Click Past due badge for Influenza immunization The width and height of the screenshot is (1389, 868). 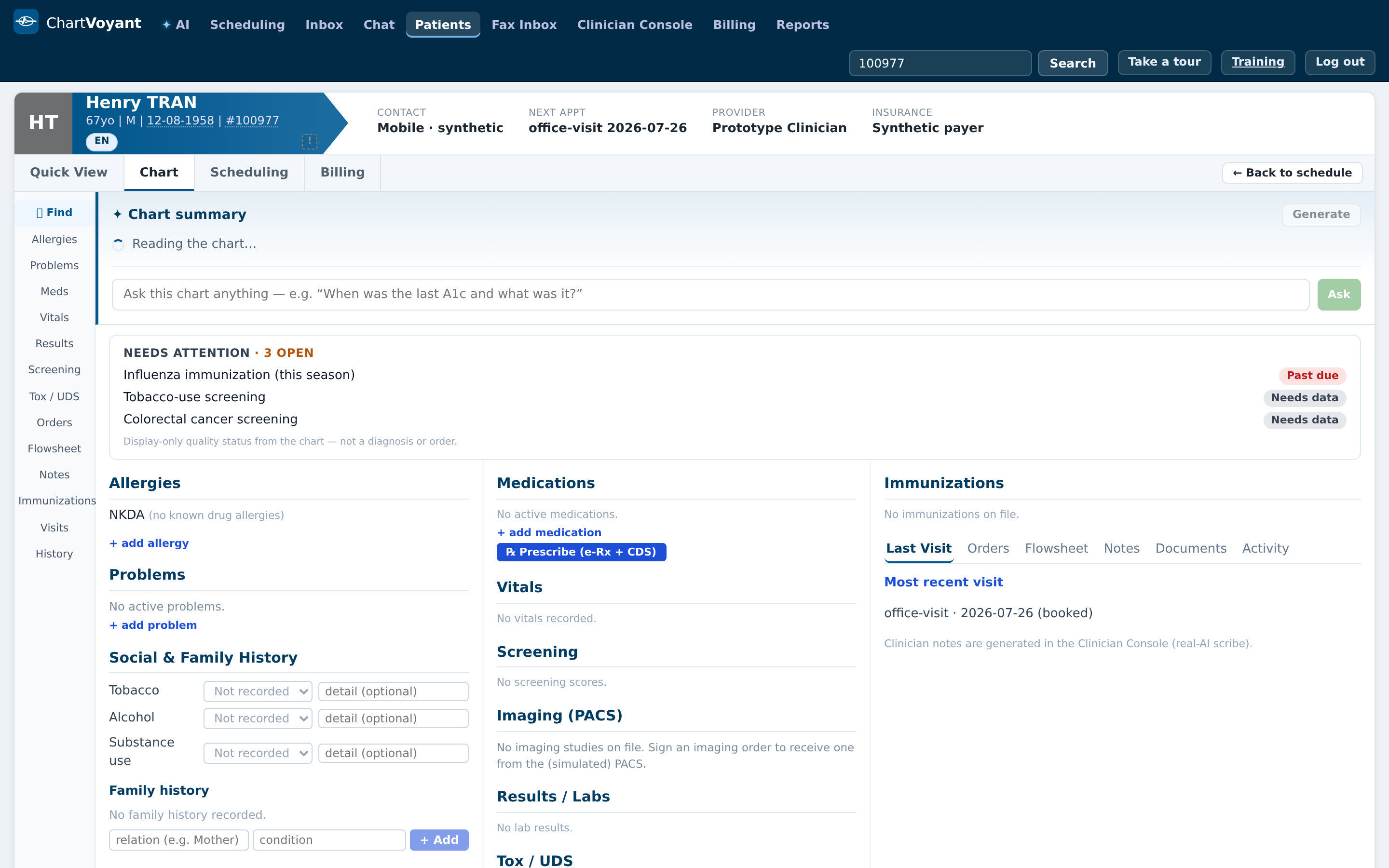click(1312, 376)
